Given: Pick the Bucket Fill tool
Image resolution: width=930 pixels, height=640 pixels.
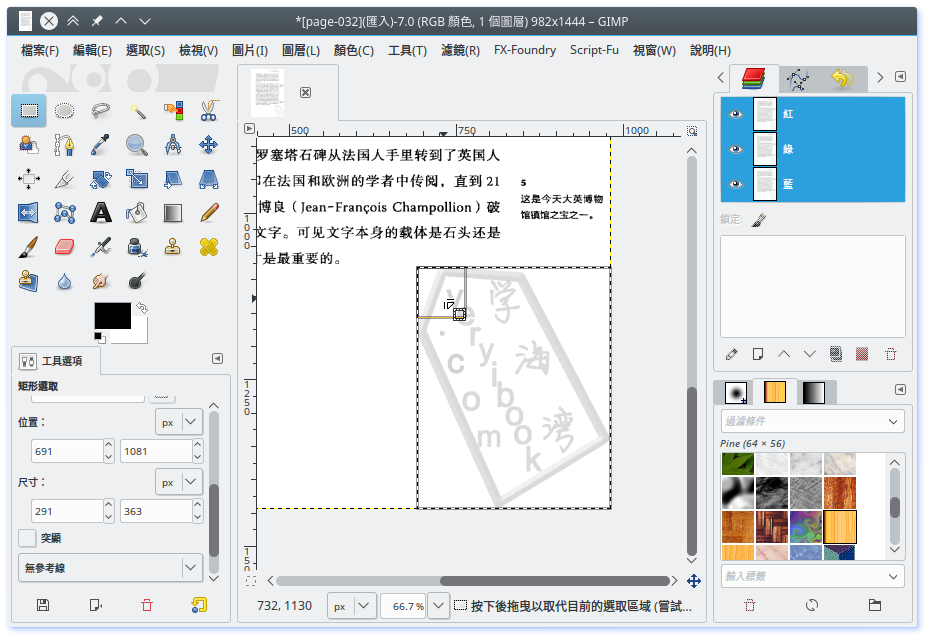Looking at the screenshot, I should [137, 212].
